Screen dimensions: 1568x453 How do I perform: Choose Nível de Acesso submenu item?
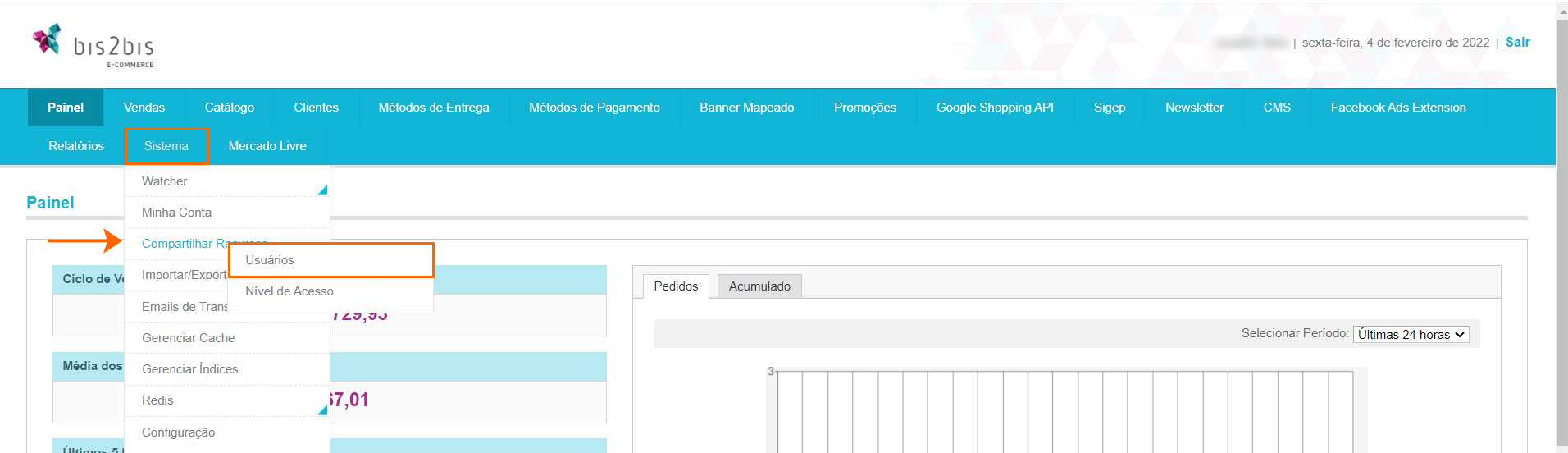[x=289, y=291]
